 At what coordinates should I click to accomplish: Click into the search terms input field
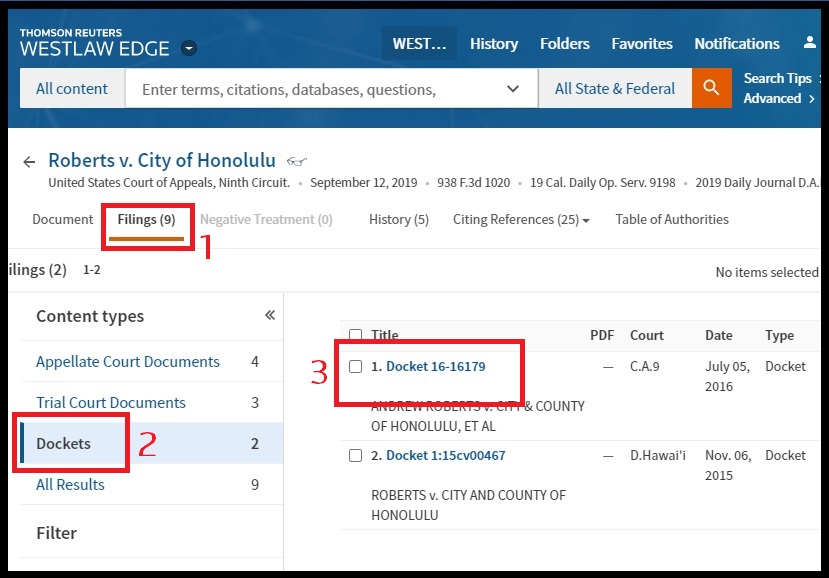[x=310, y=89]
